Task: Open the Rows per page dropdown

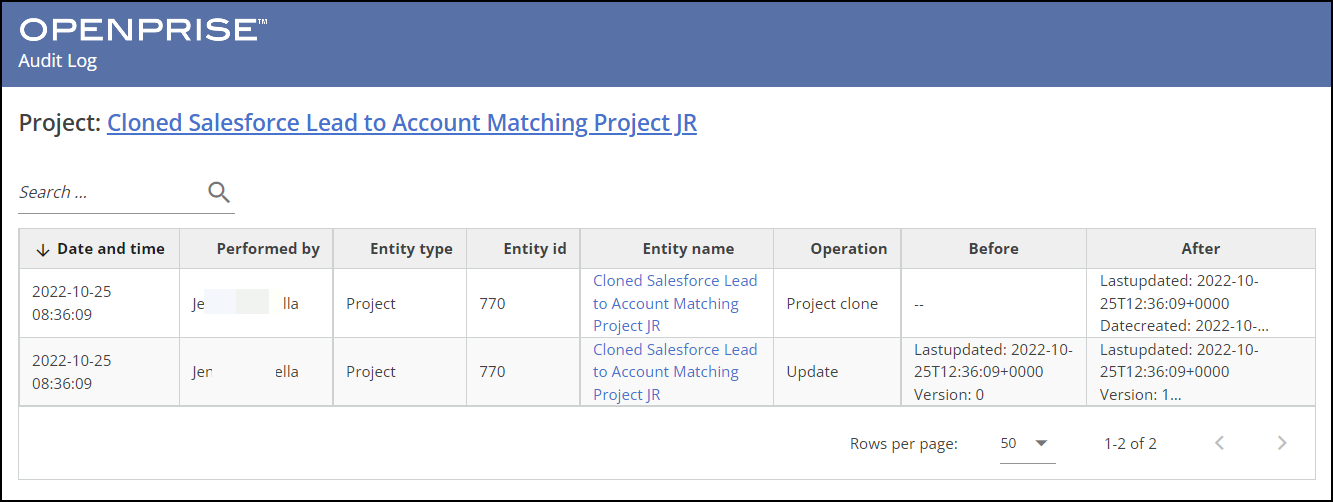Action: pyautogui.click(x=1027, y=443)
